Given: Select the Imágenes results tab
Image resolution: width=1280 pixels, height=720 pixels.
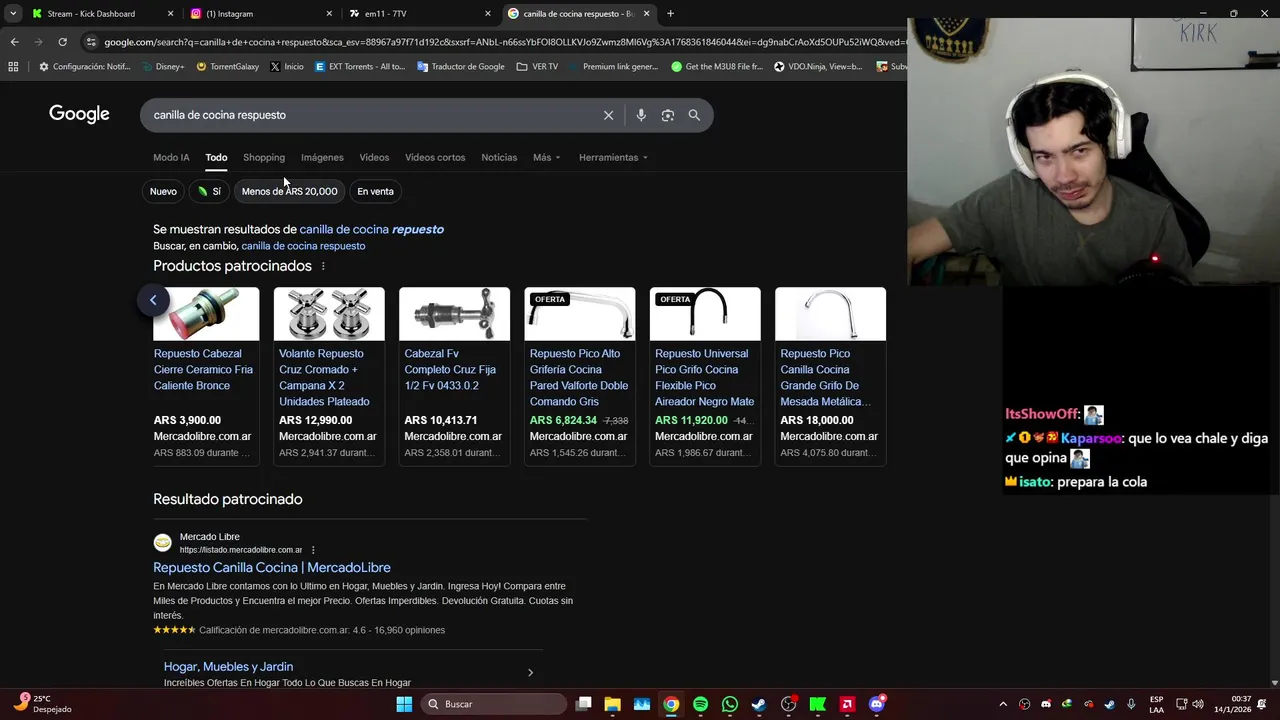Looking at the screenshot, I should [322, 157].
